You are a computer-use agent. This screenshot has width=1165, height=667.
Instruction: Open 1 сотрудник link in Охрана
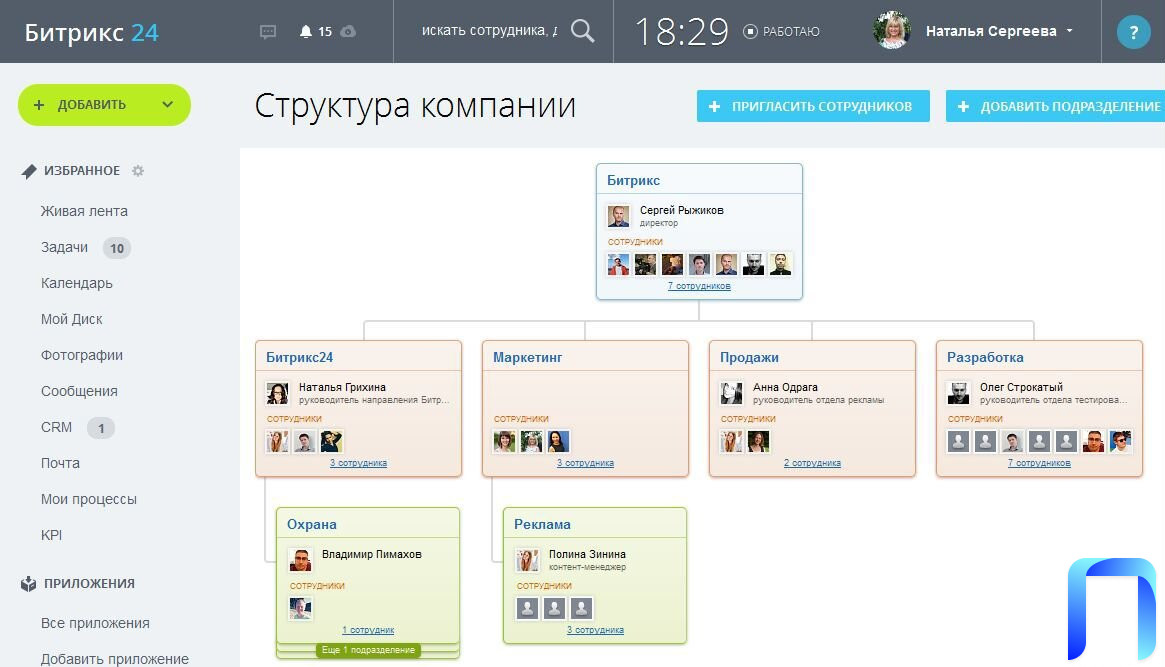(368, 630)
